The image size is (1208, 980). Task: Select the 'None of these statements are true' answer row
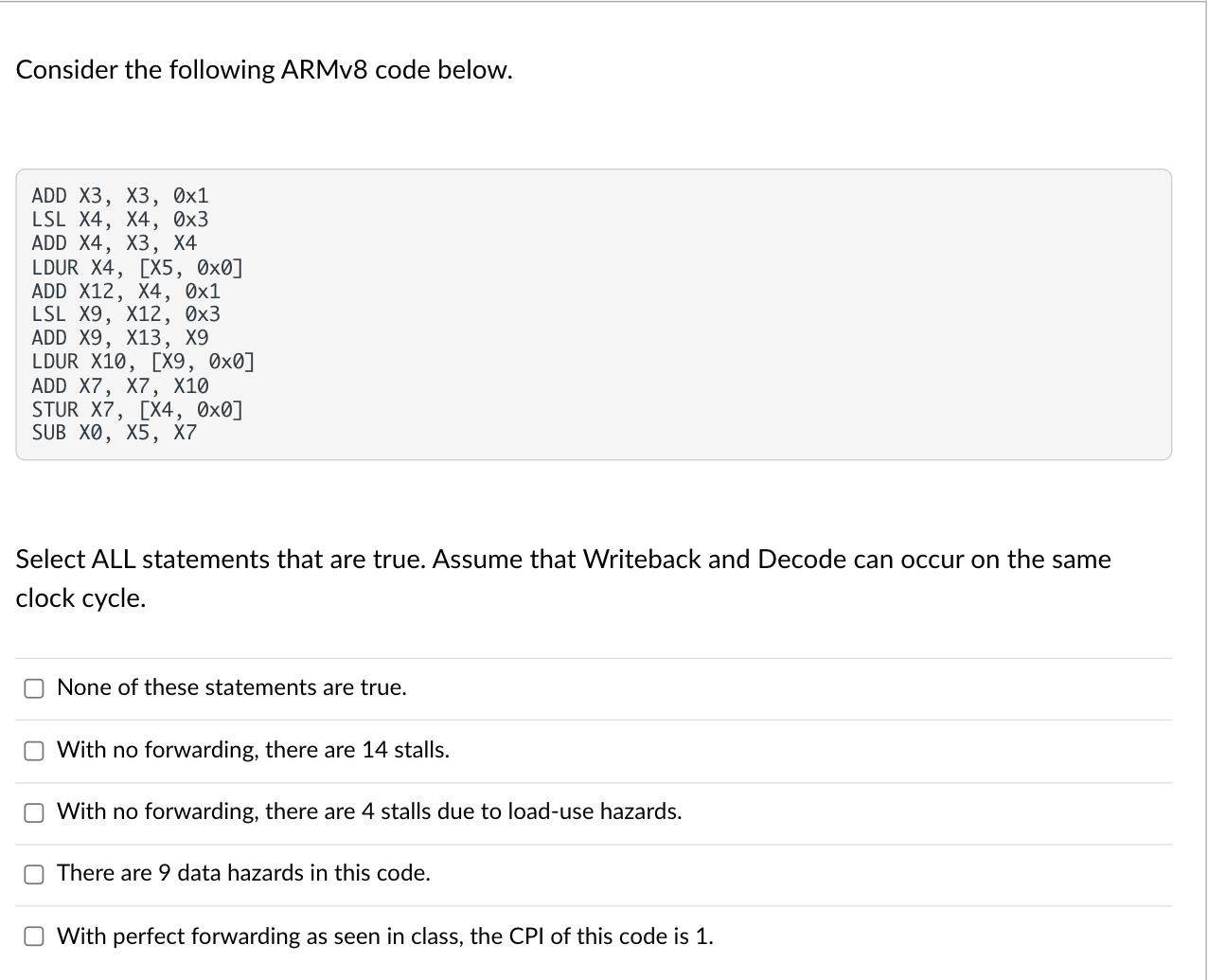pos(232,688)
